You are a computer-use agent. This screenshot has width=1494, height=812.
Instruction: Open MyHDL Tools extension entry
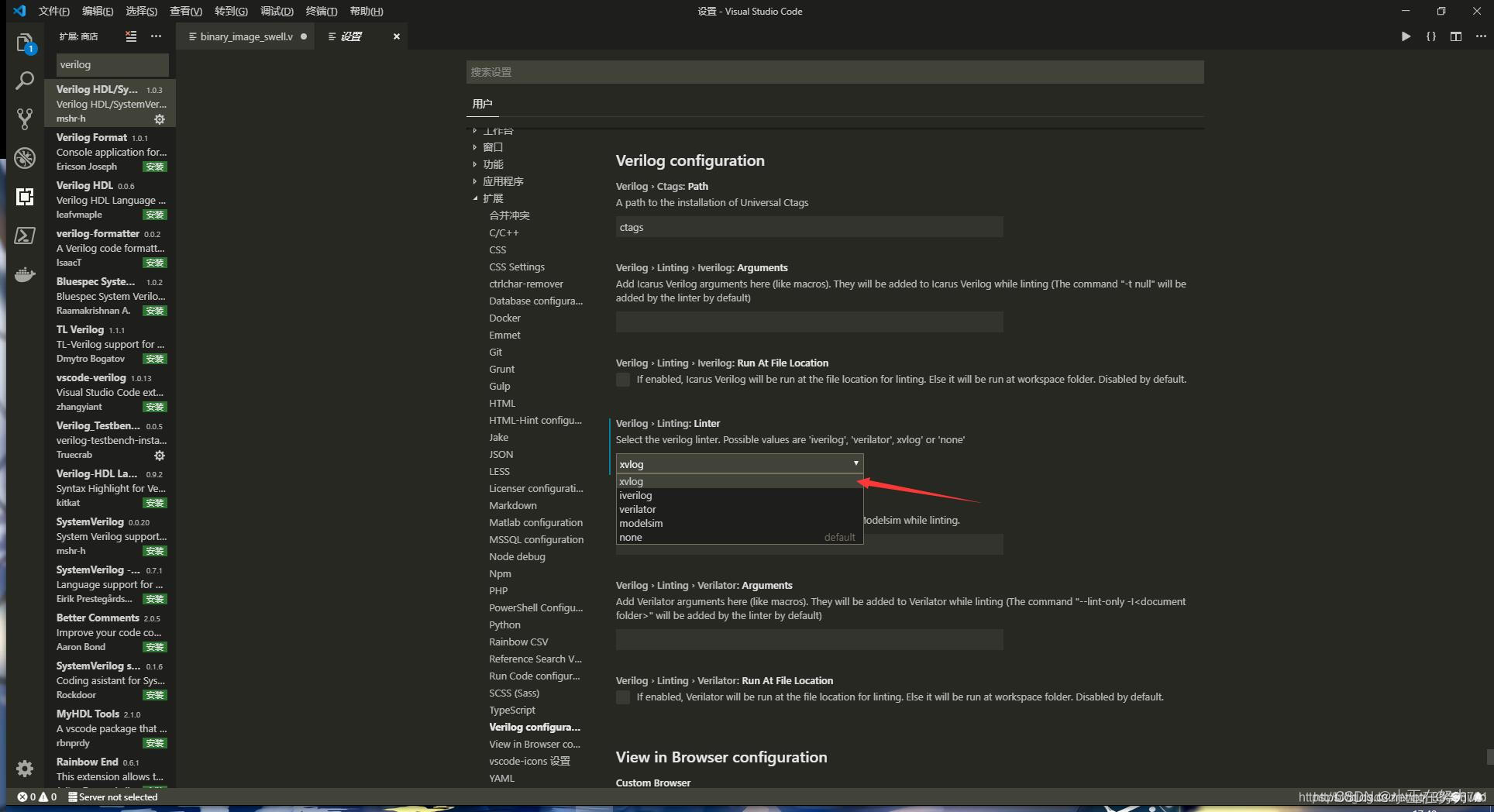pos(110,728)
